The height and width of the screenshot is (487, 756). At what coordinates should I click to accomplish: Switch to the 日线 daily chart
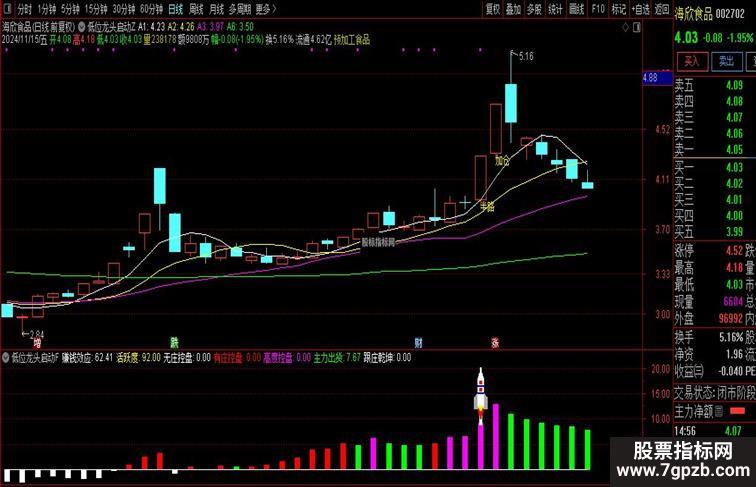176,9
